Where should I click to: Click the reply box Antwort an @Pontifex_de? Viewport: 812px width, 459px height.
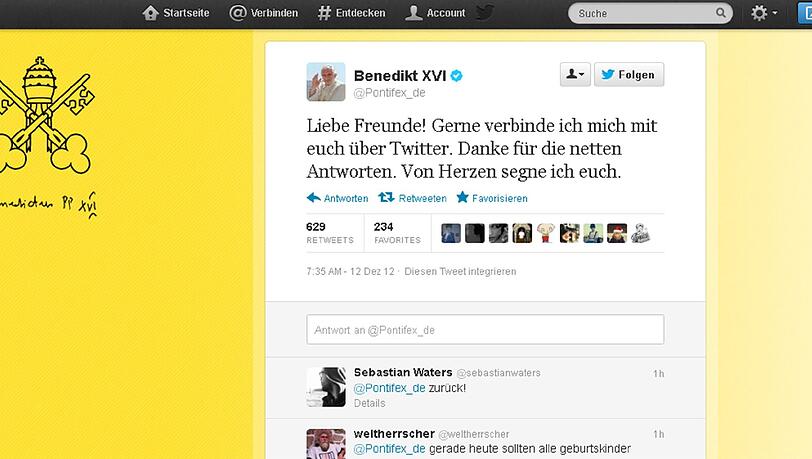point(485,329)
